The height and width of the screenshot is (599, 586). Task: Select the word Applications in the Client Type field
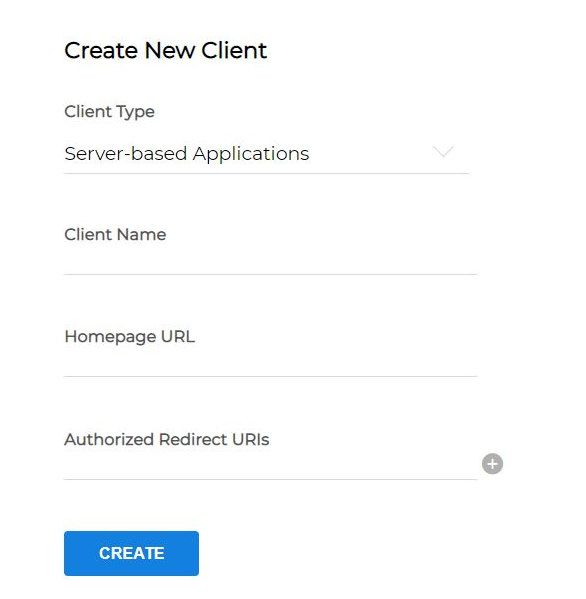tap(251, 155)
